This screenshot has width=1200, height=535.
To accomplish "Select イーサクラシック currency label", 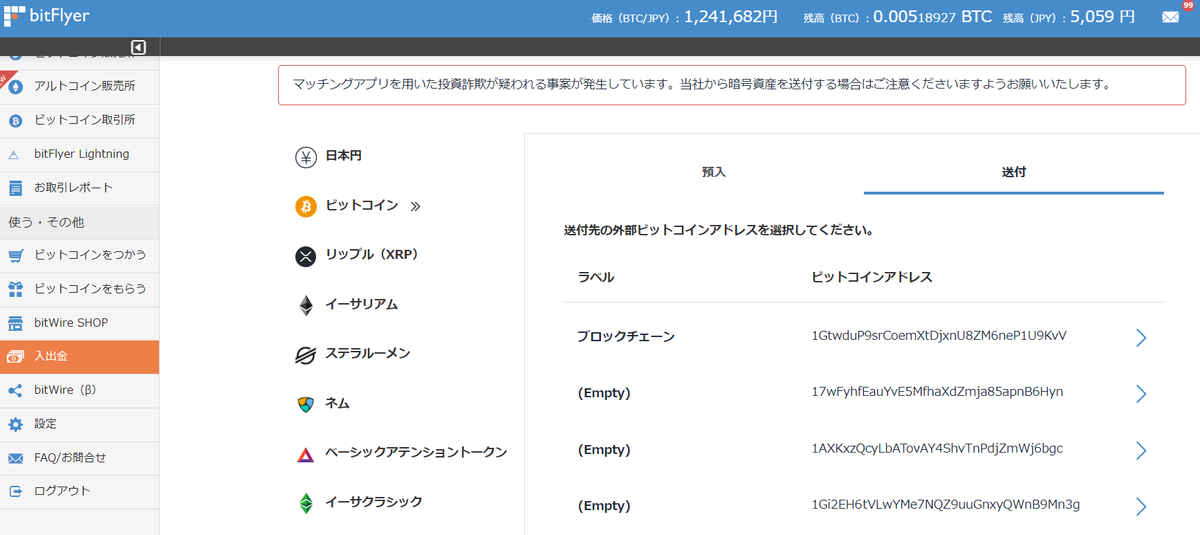I will point(374,502).
